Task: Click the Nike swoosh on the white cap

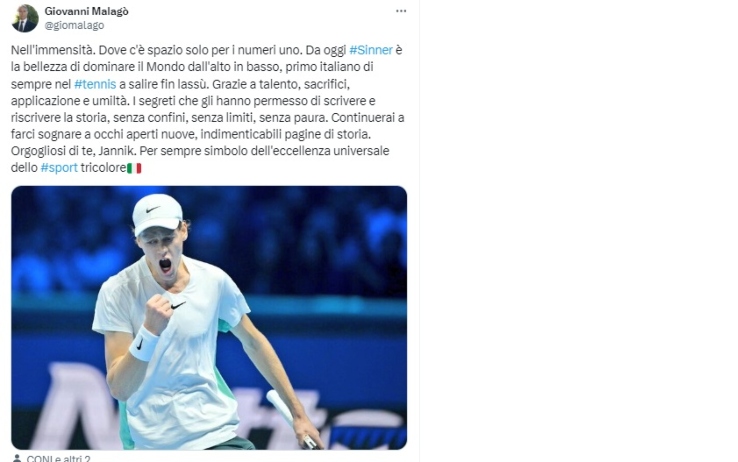Action: tap(153, 209)
